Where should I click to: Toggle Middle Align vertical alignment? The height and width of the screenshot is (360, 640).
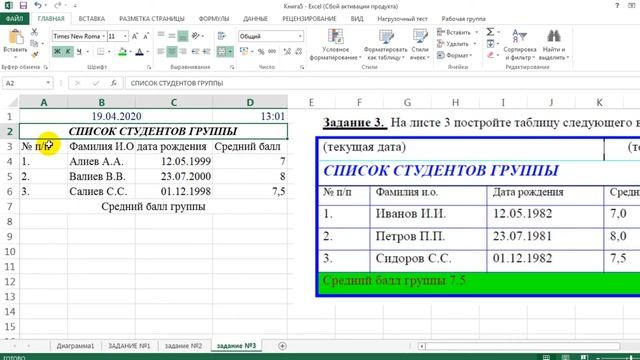pyautogui.click(x=172, y=36)
